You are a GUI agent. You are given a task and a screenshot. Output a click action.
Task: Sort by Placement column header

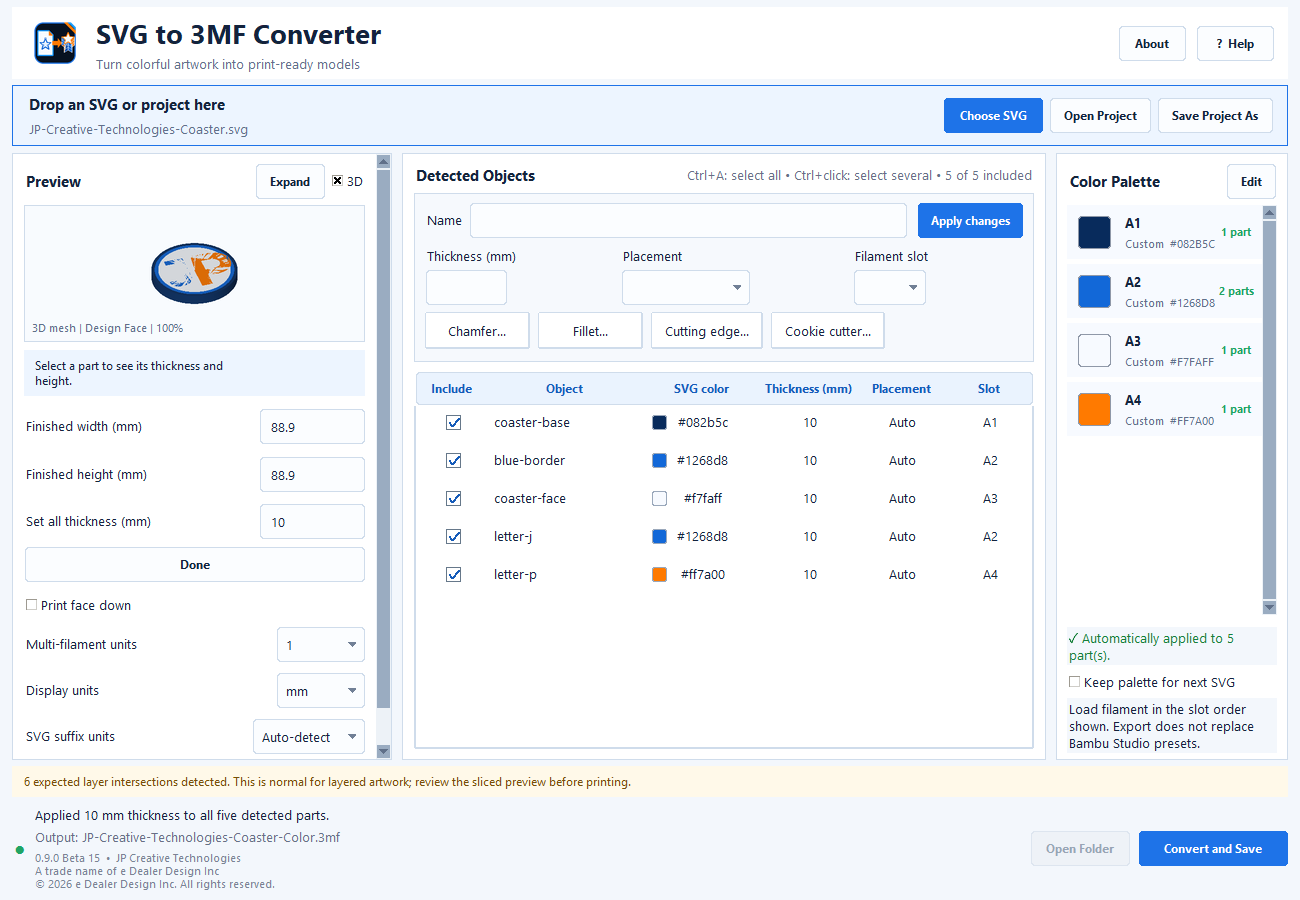pyautogui.click(x=901, y=389)
